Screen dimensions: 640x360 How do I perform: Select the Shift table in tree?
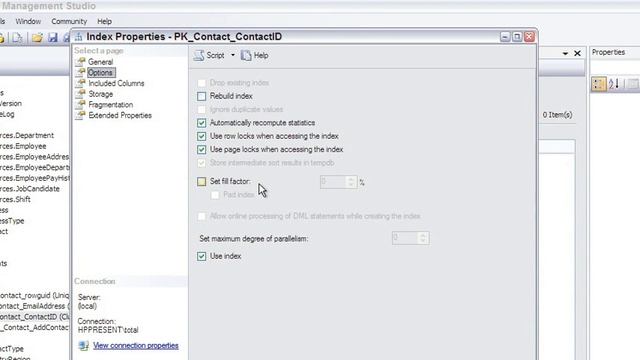click(x=16, y=199)
